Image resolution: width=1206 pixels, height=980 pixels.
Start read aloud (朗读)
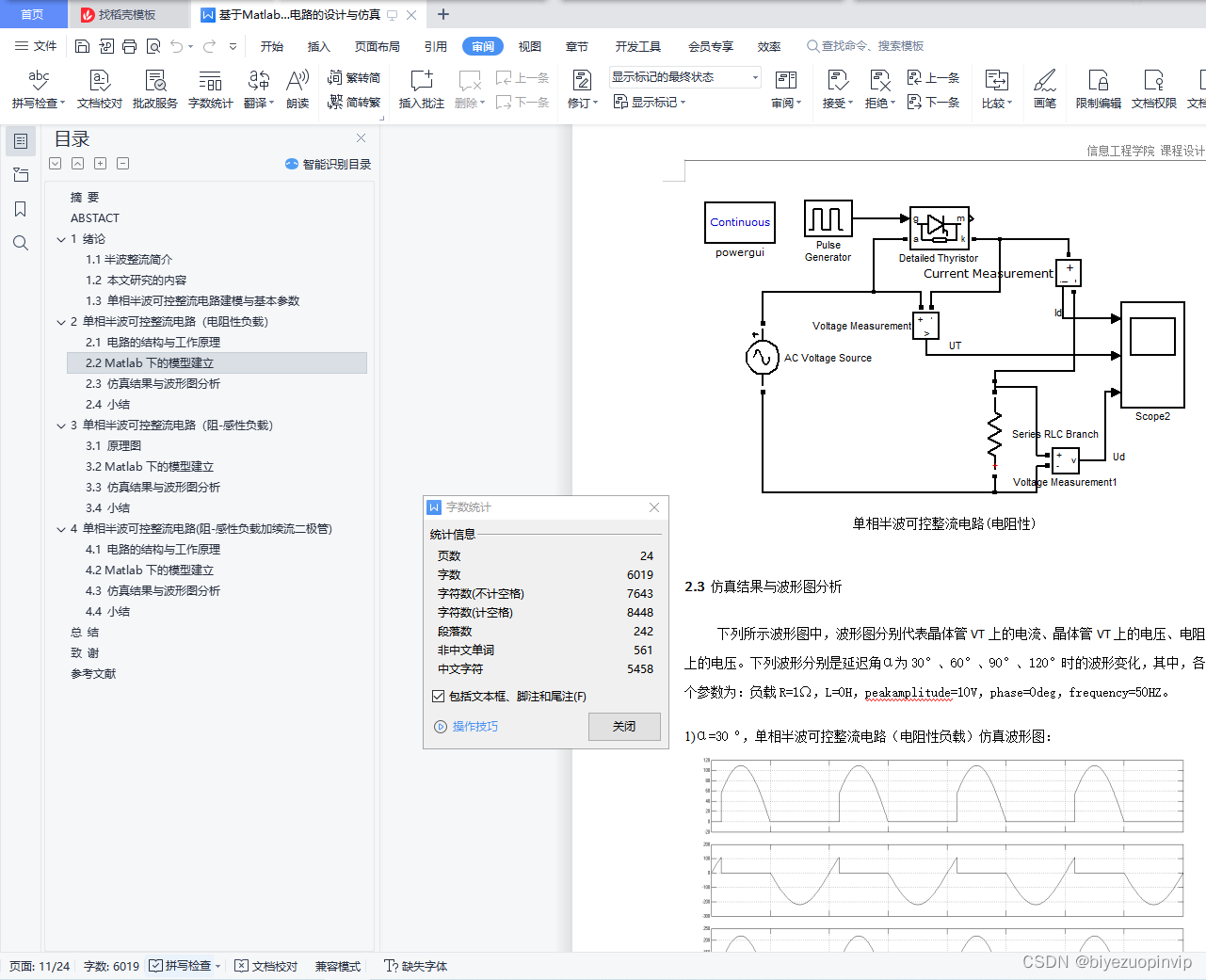(297, 89)
